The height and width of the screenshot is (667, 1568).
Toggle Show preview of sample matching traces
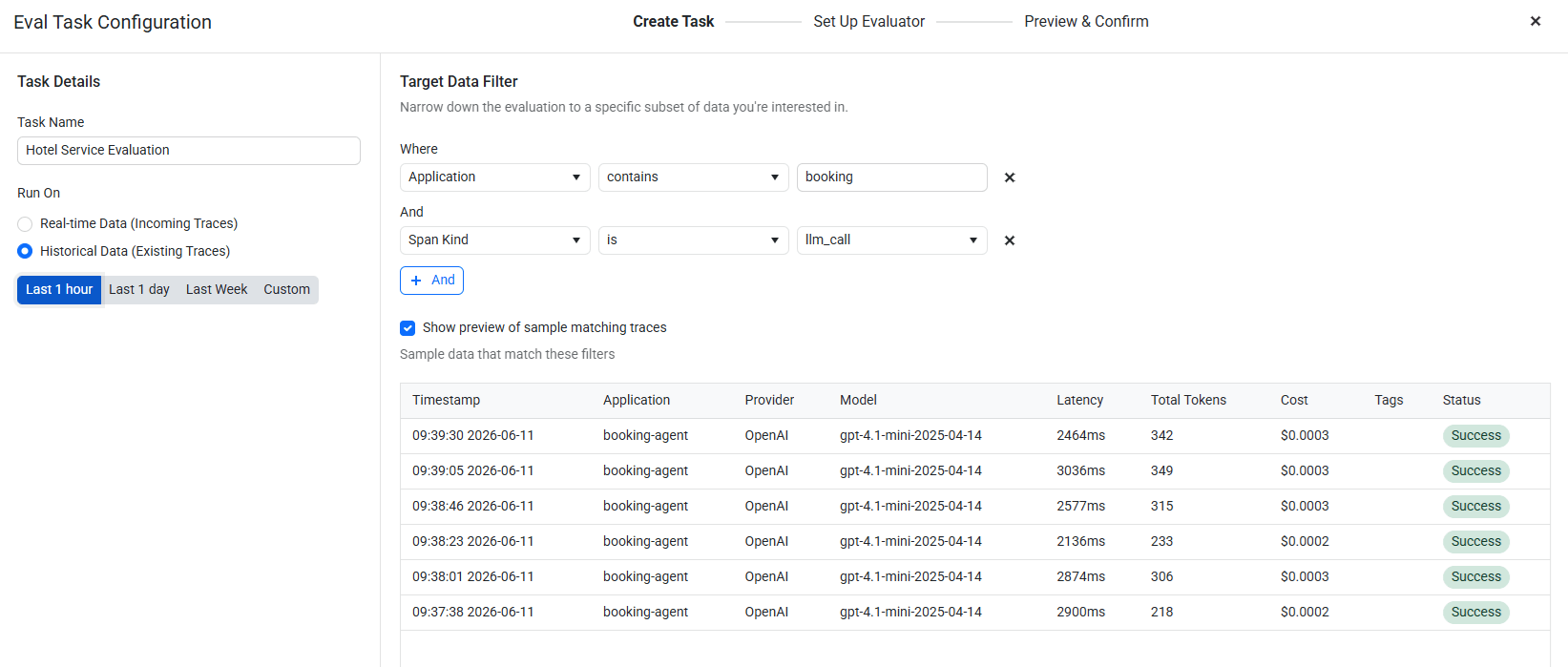pyautogui.click(x=408, y=328)
